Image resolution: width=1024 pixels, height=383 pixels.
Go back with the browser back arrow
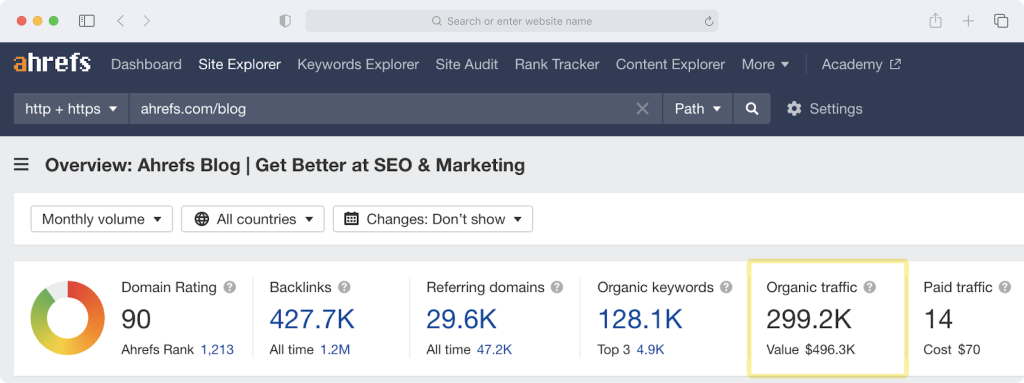pos(121,21)
